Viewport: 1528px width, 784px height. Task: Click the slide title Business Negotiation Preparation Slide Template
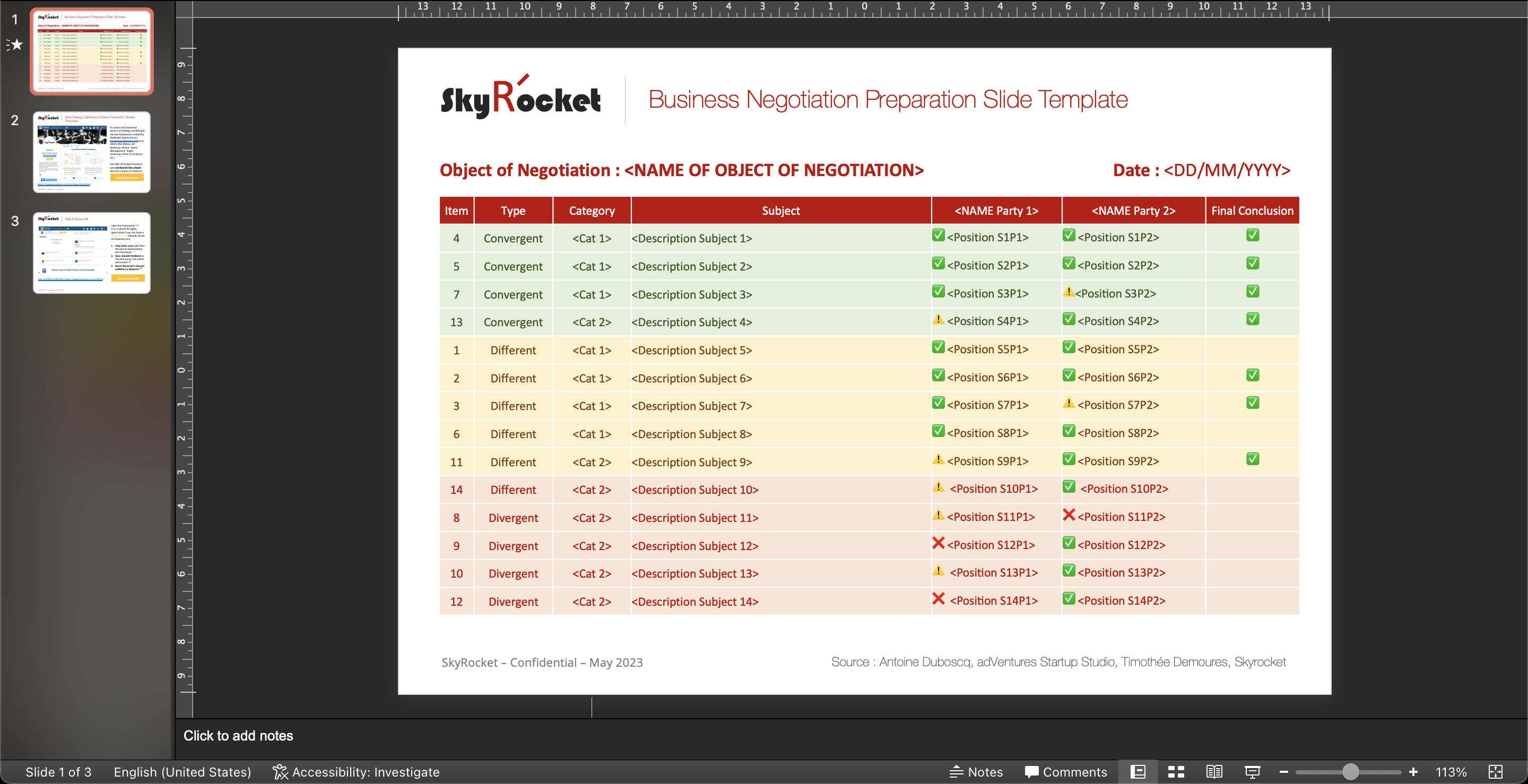click(888, 99)
